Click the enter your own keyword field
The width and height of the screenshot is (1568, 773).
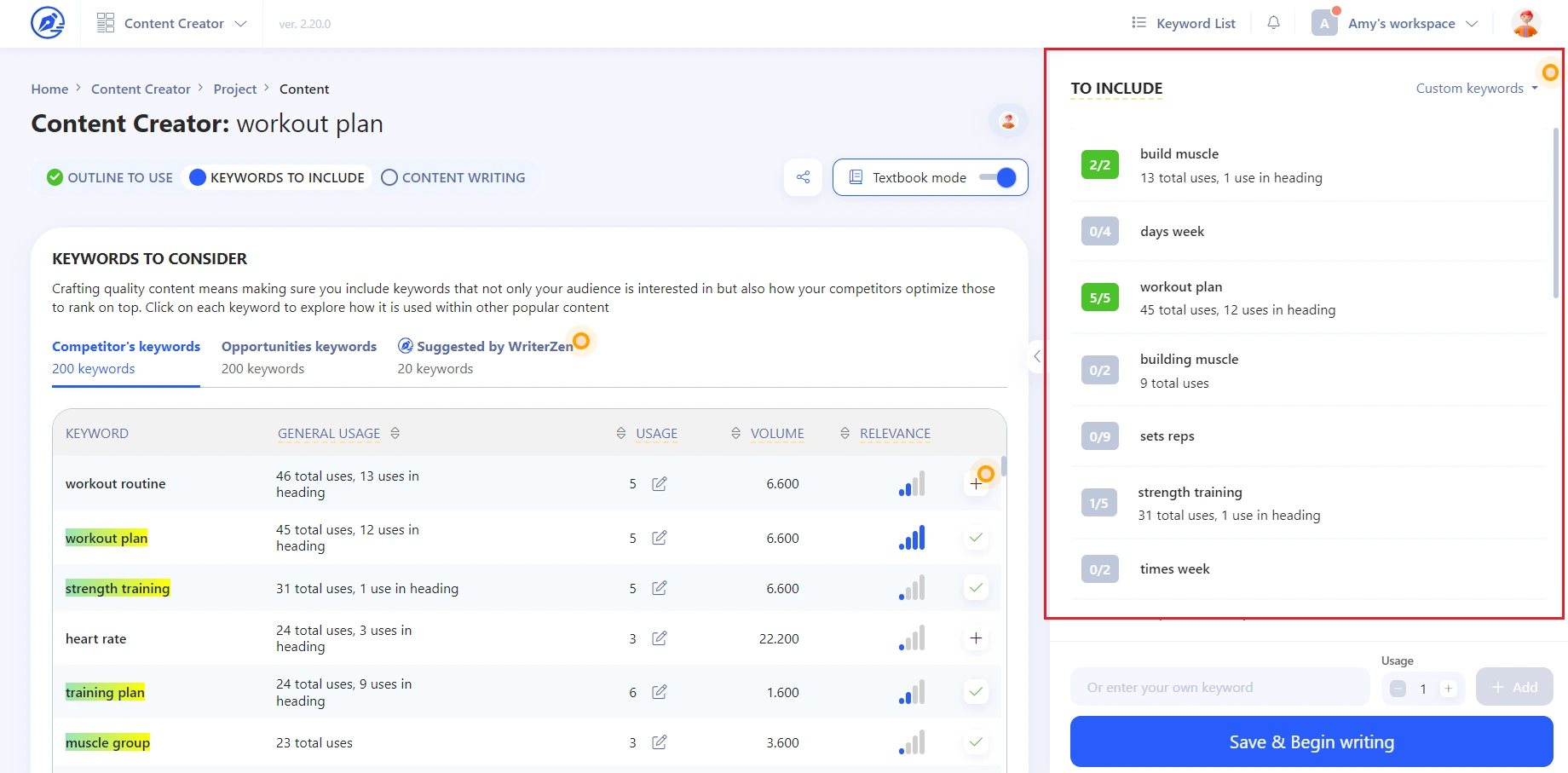1219,688
